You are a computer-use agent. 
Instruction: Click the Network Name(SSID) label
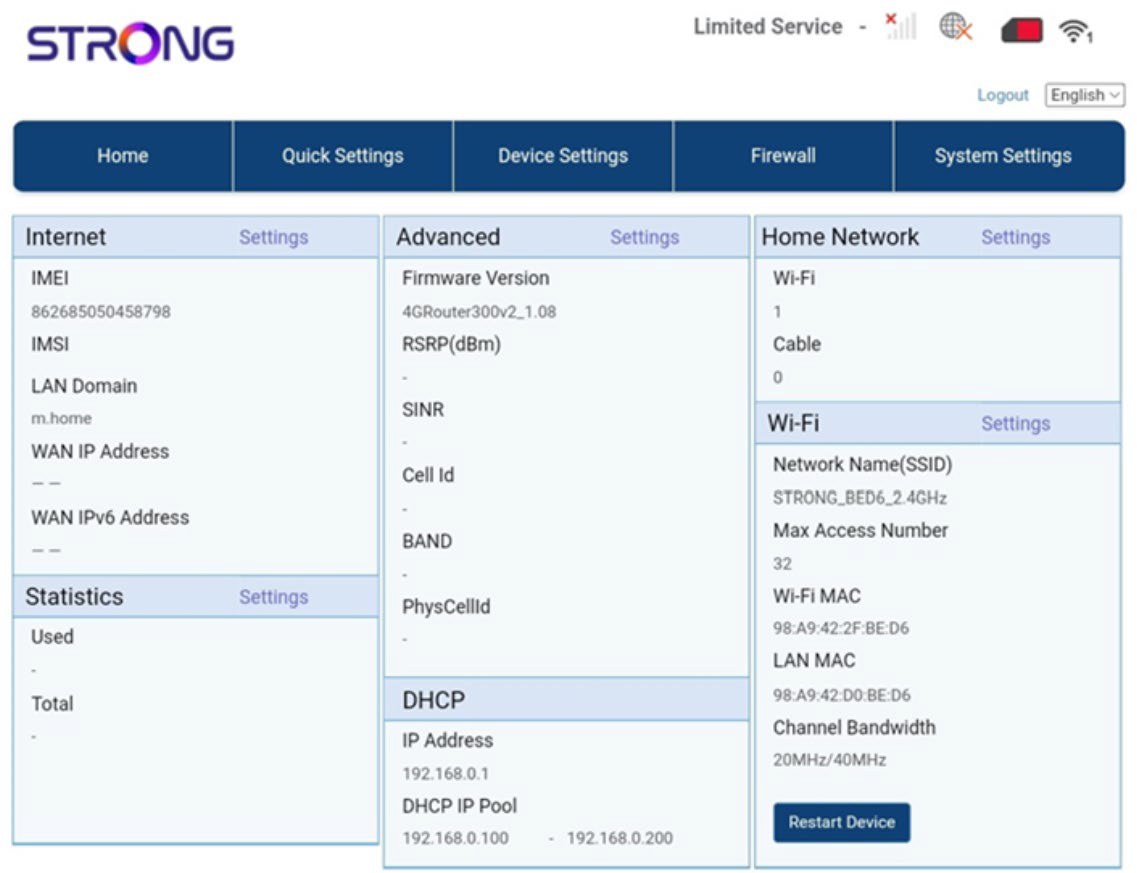point(863,465)
